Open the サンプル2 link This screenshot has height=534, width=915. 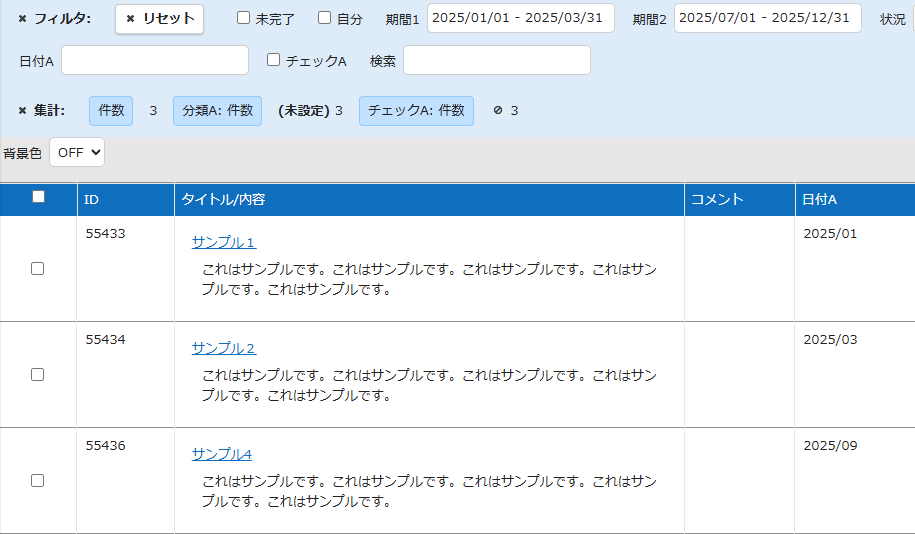coord(223,348)
